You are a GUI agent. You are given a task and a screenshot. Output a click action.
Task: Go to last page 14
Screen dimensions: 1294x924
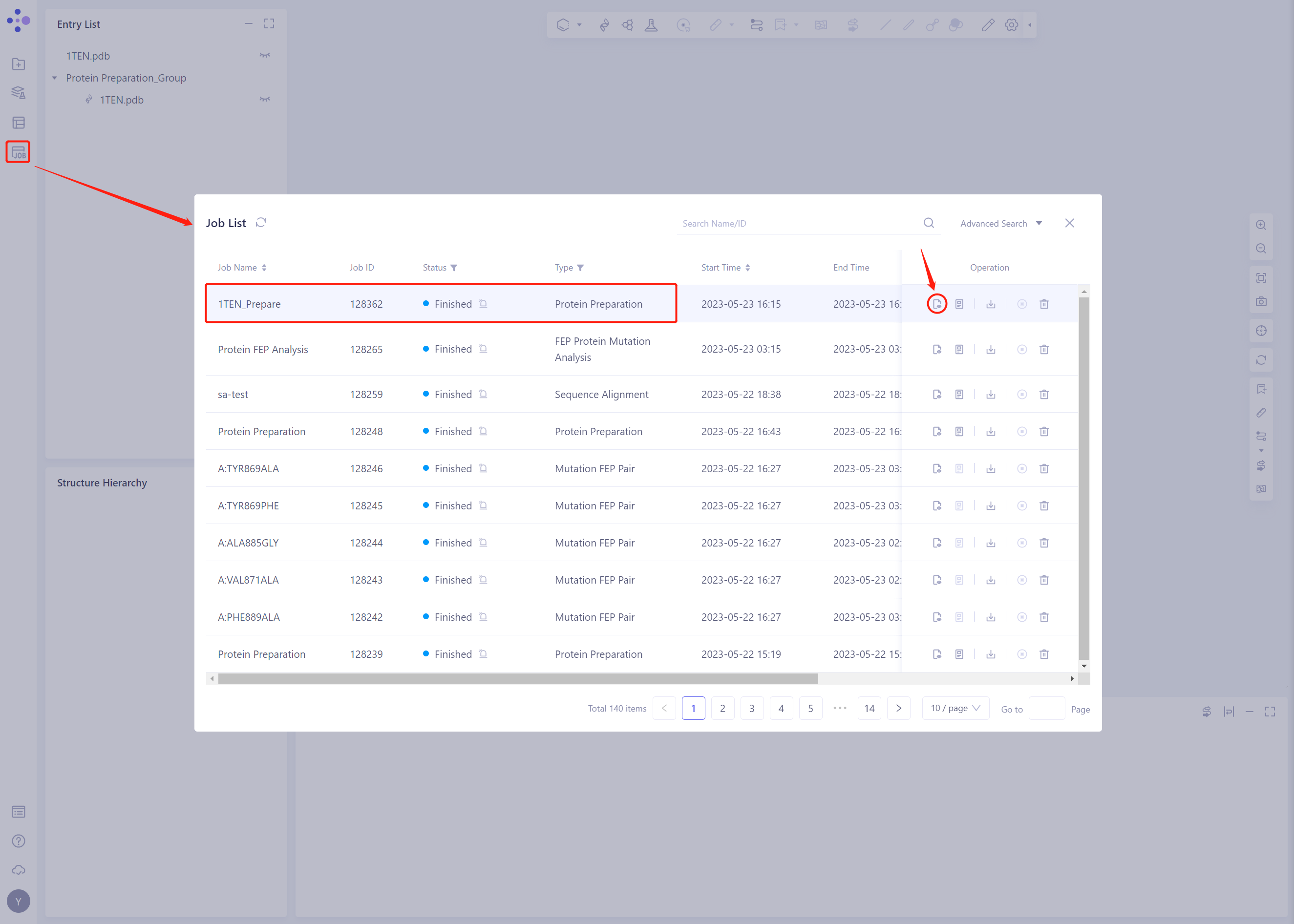point(869,708)
